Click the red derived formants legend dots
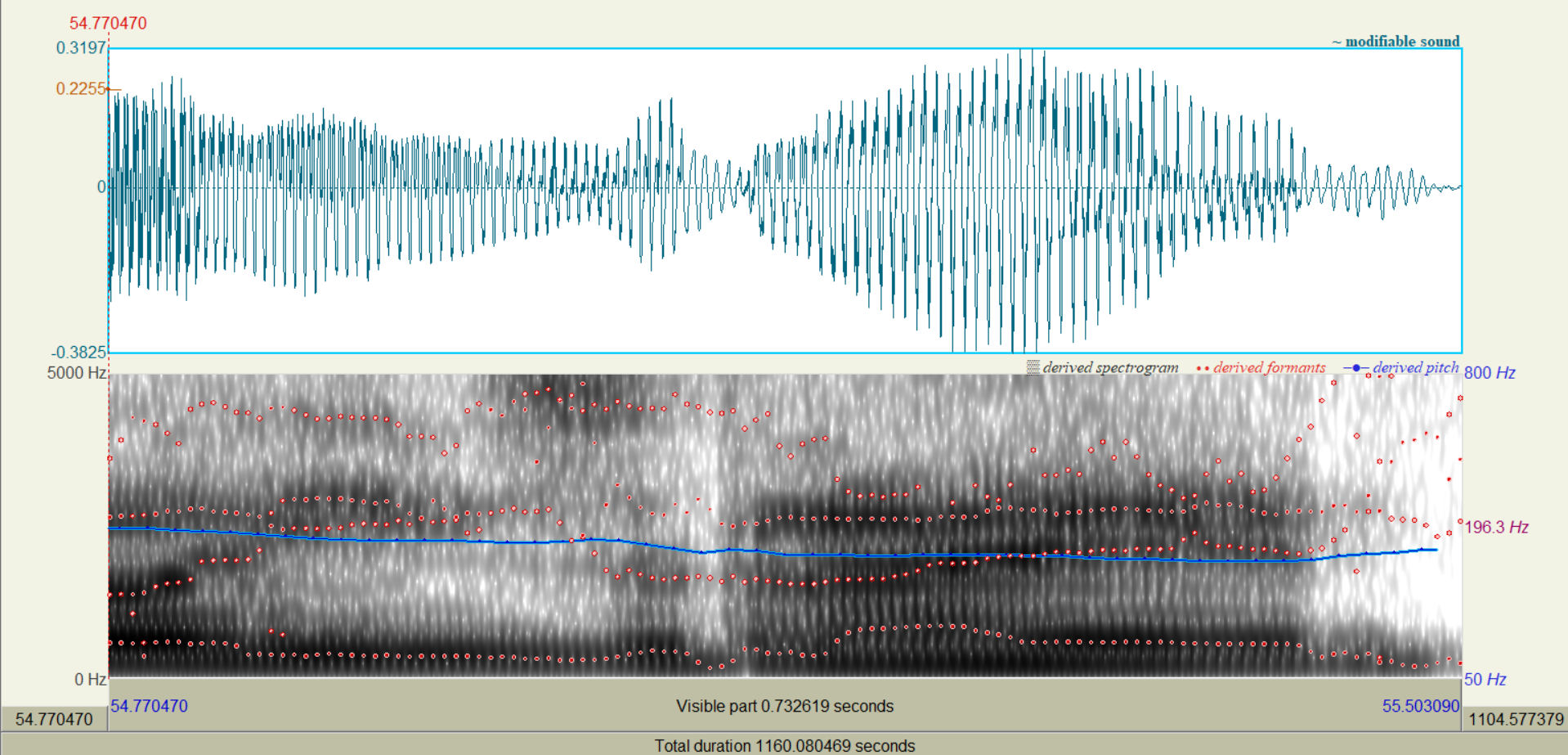Image resolution: width=1568 pixels, height=755 pixels. (x=1203, y=369)
